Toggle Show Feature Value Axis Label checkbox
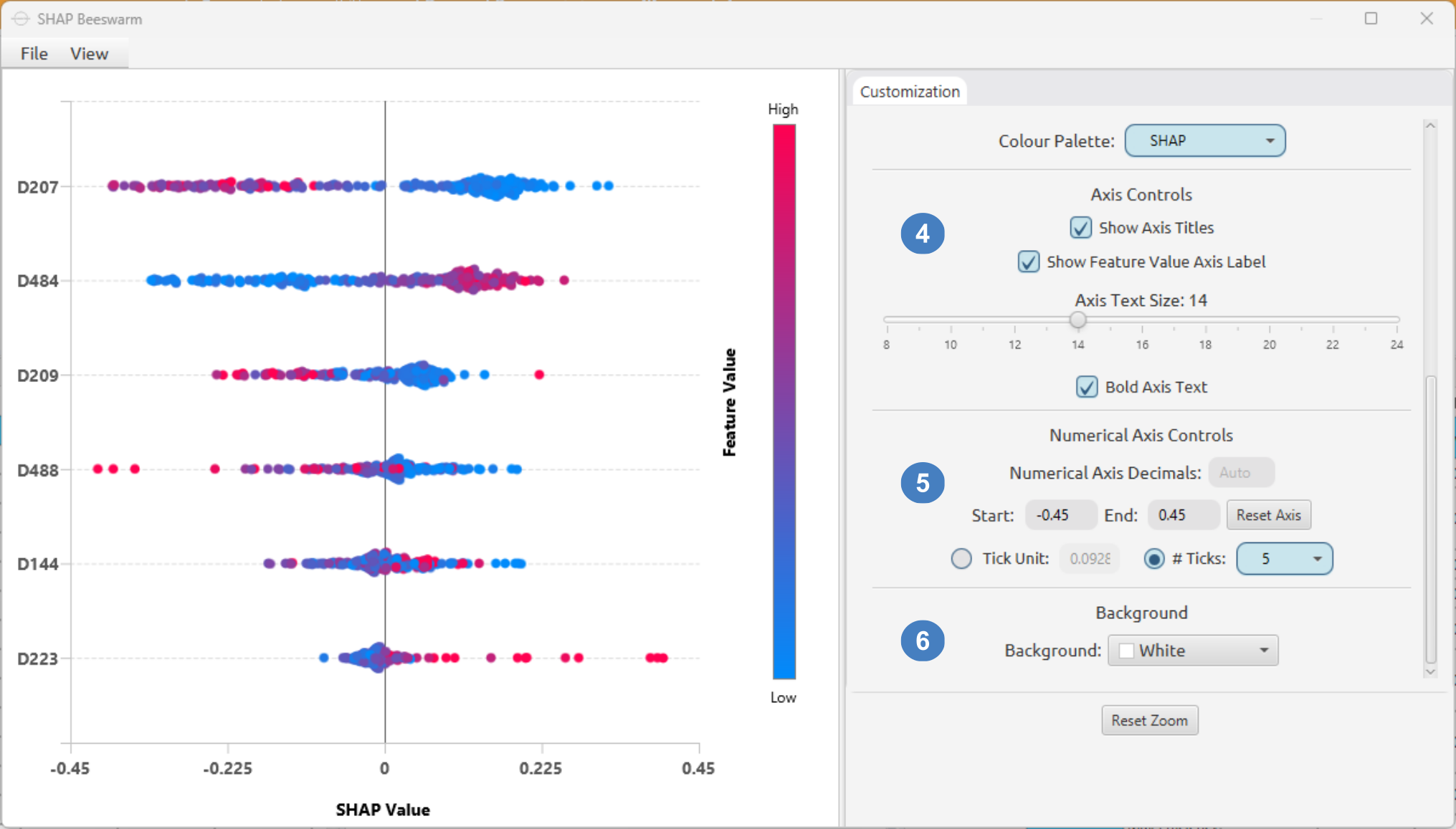 [x=1028, y=262]
